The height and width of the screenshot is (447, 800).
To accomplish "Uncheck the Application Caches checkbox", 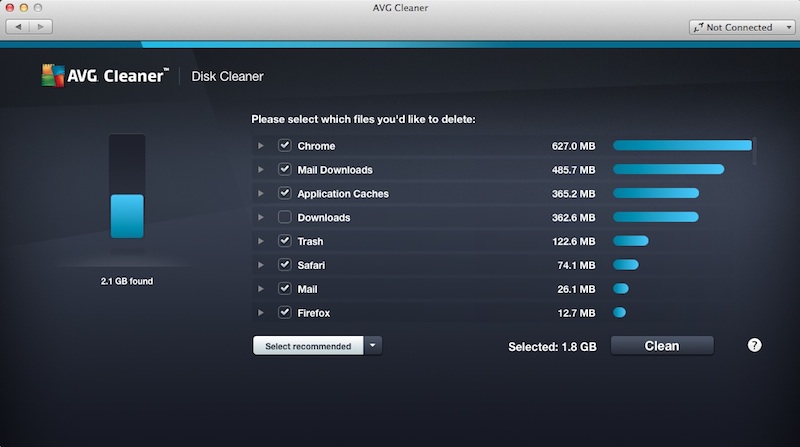I will (284, 193).
